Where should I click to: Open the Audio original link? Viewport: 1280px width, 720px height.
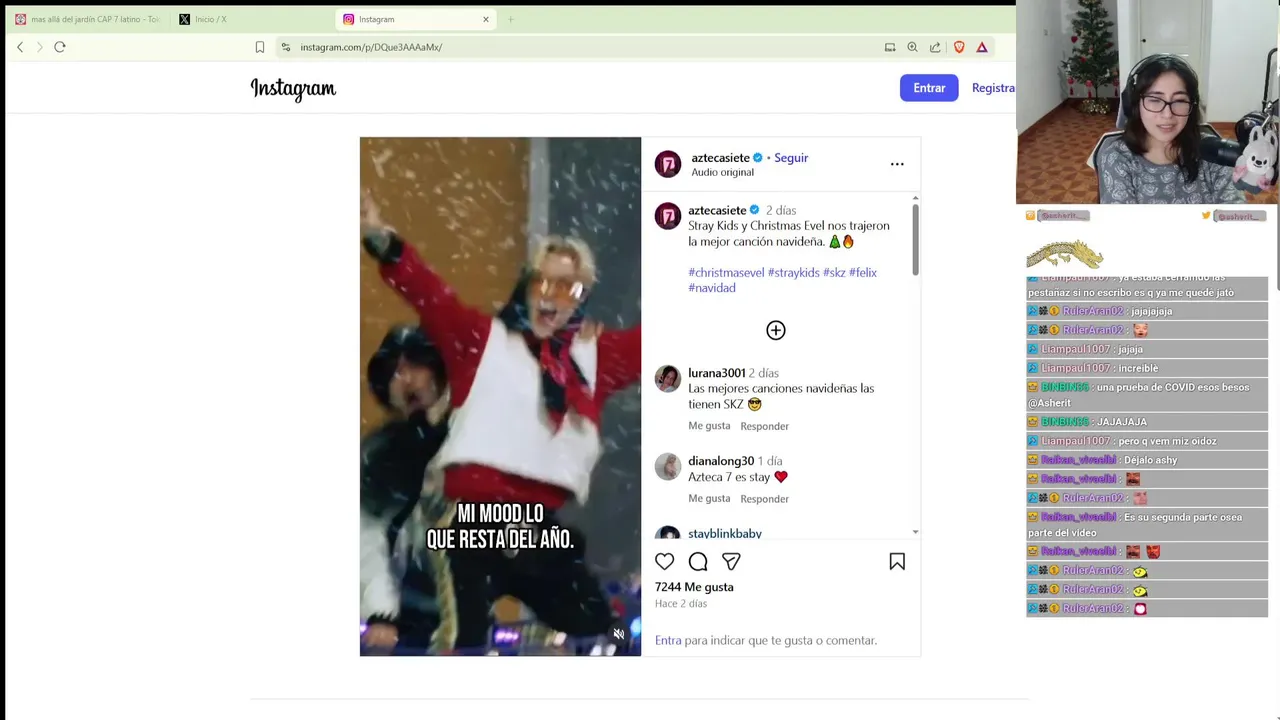pyautogui.click(x=722, y=173)
